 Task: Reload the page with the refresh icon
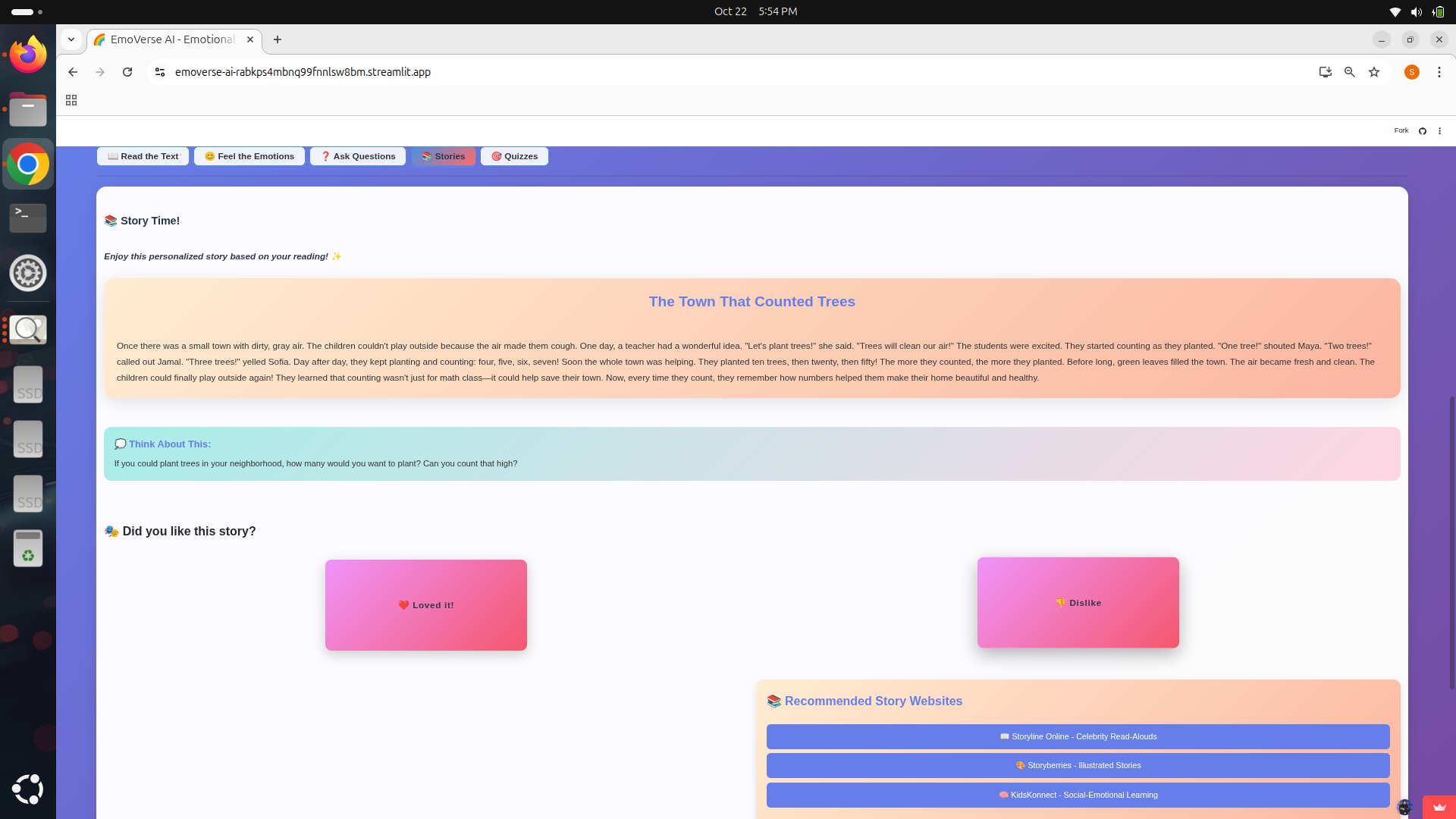(127, 72)
